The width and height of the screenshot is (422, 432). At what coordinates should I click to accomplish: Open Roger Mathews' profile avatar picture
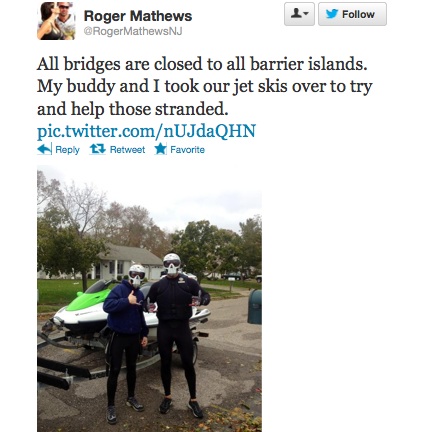tap(56, 21)
